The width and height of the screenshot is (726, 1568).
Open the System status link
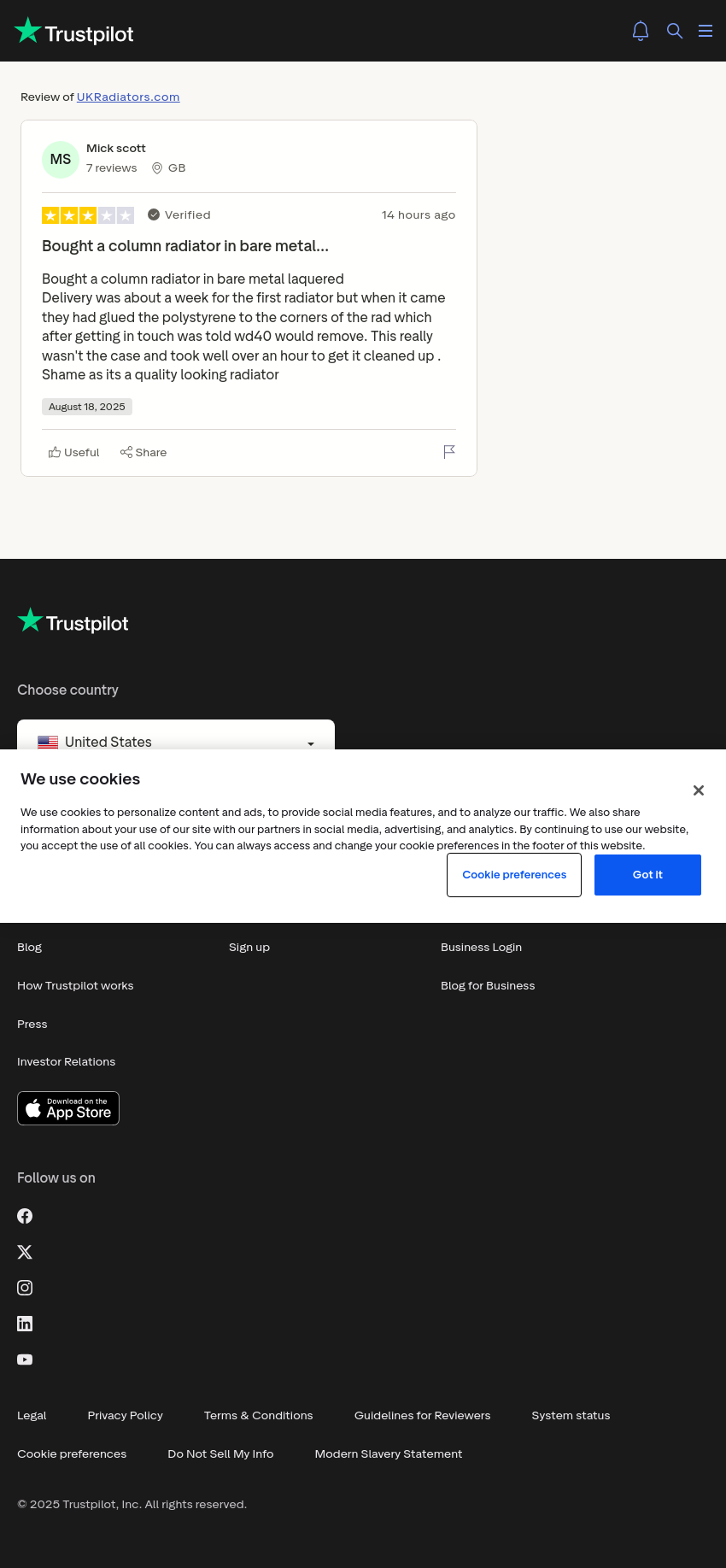[571, 1416]
